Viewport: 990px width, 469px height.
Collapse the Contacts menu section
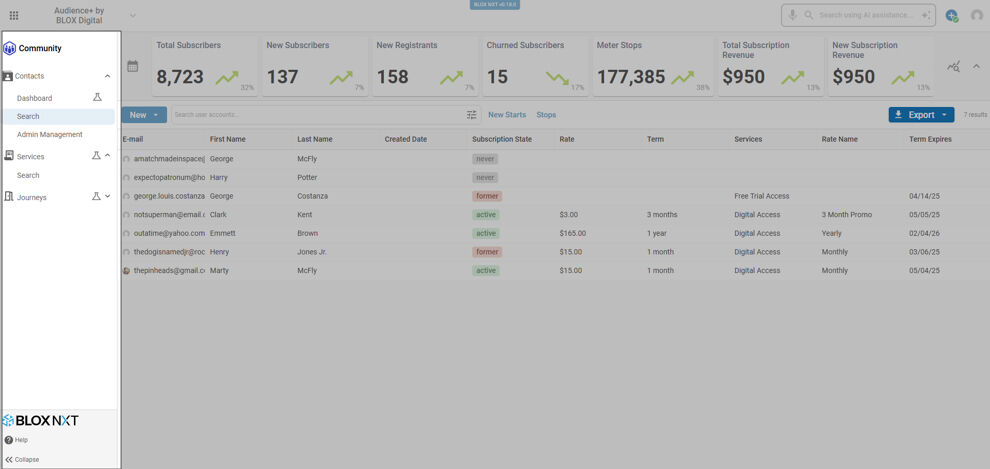107,76
